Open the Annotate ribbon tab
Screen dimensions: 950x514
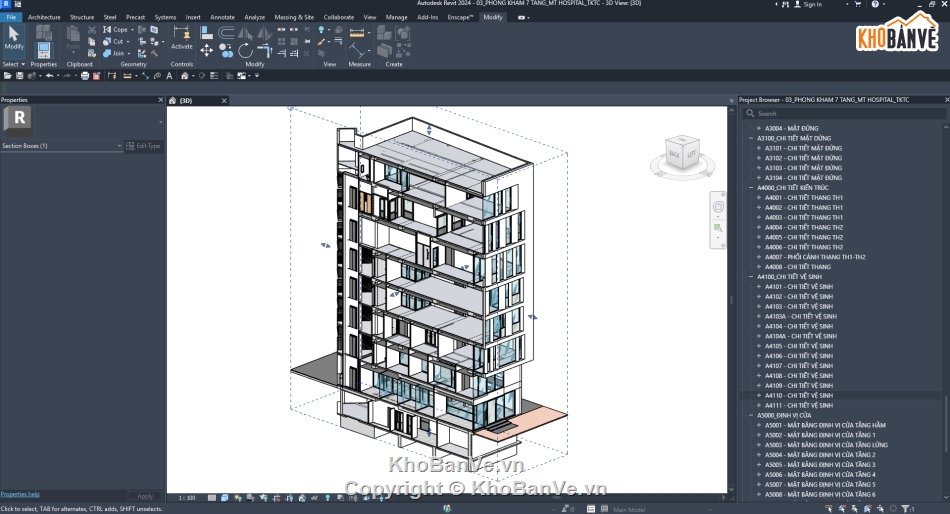pyautogui.click(x=222, y=18)
